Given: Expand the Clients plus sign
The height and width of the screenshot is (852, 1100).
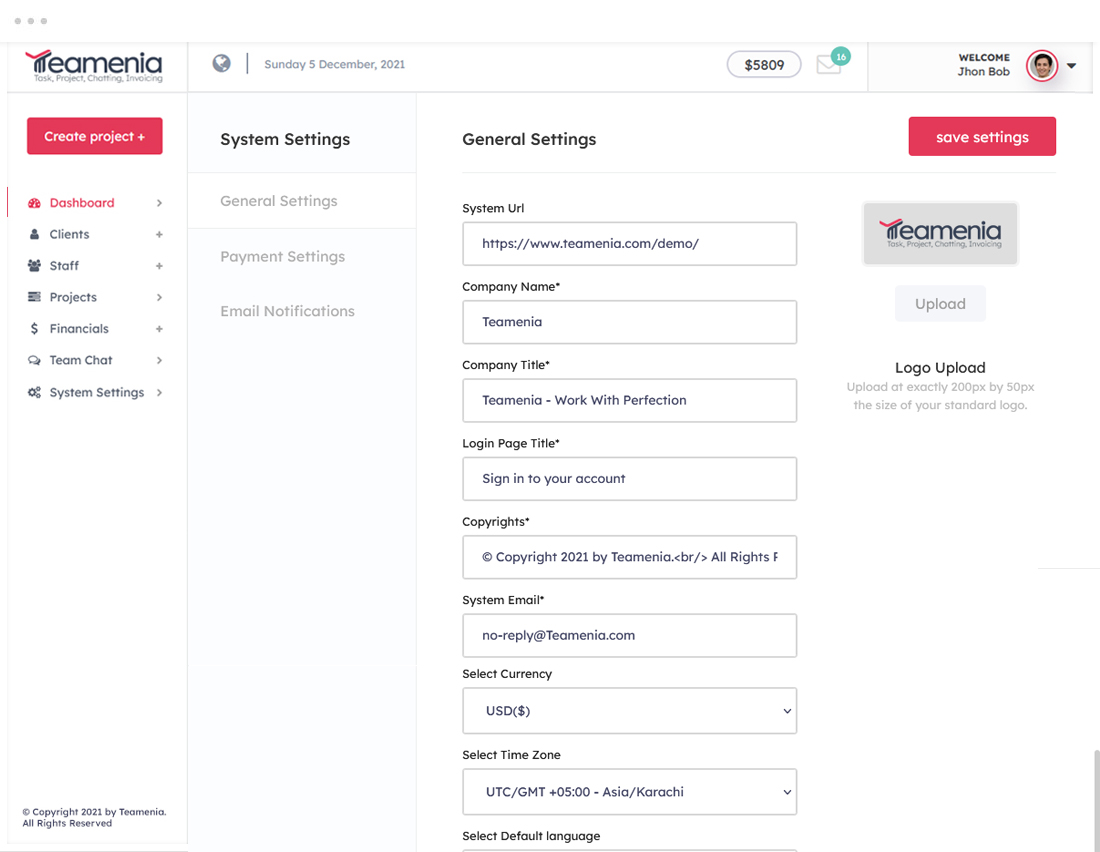Looking at the screenshot, I should (x=159, y=234).
